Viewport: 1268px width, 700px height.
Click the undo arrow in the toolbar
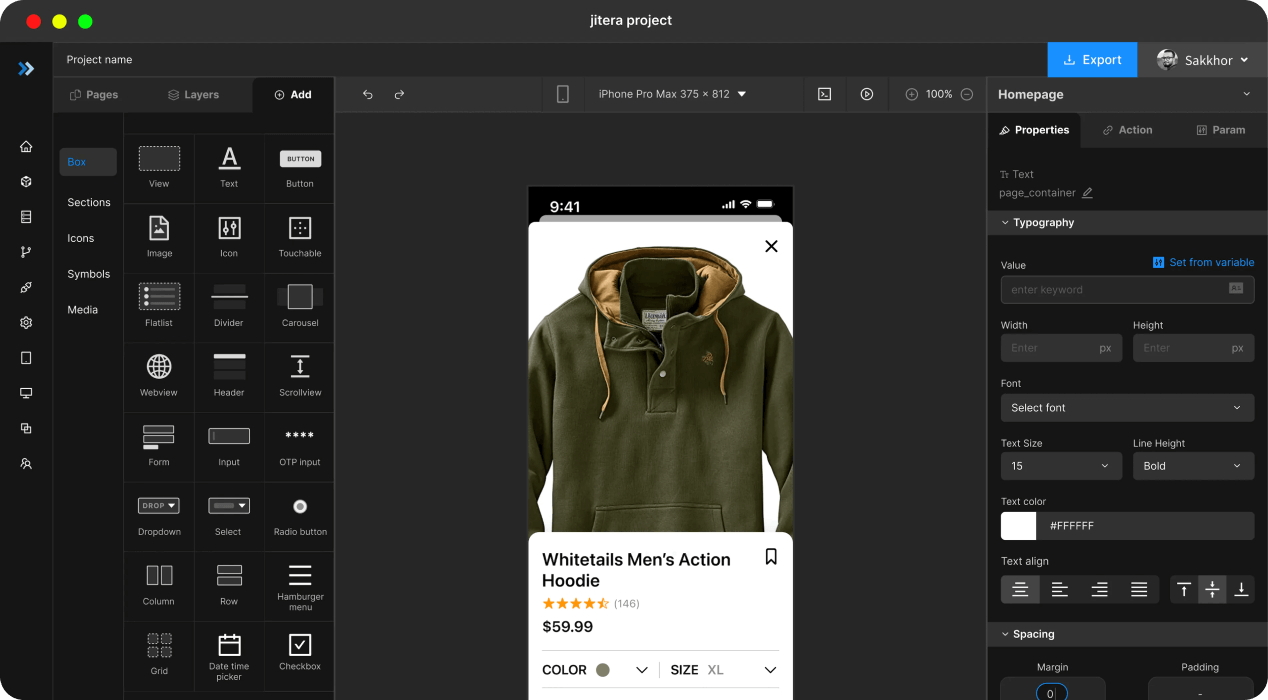(367, 95)
